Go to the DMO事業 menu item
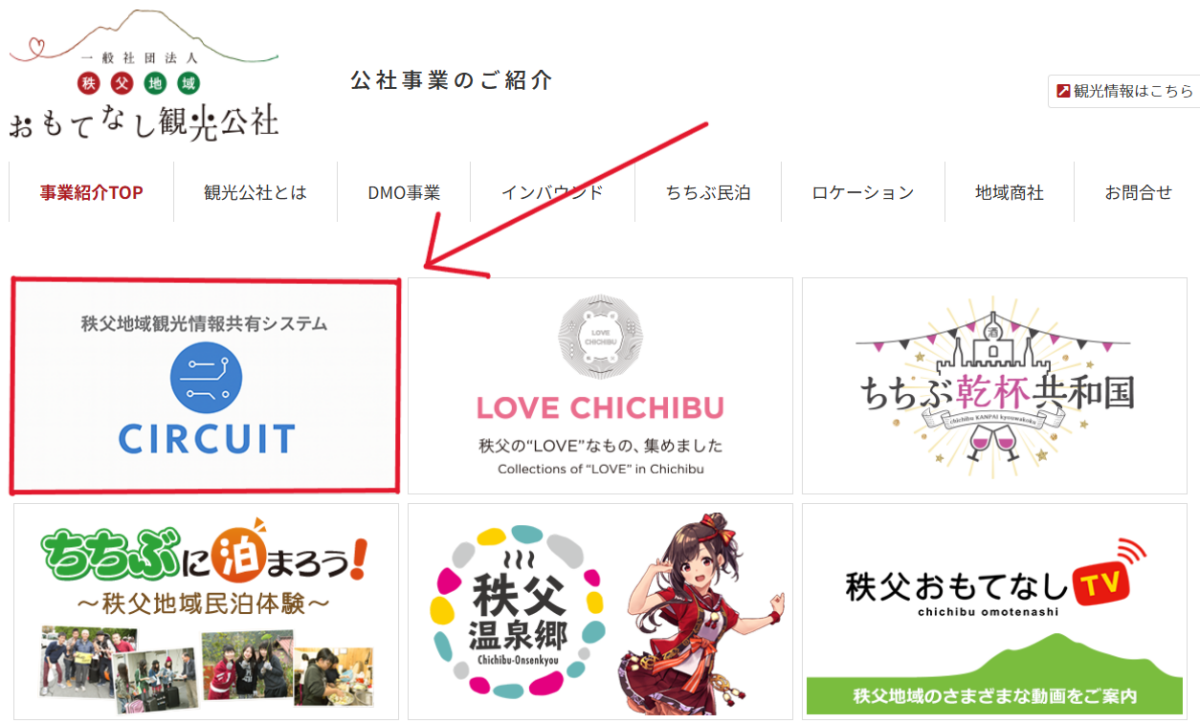 coord(404,193)
